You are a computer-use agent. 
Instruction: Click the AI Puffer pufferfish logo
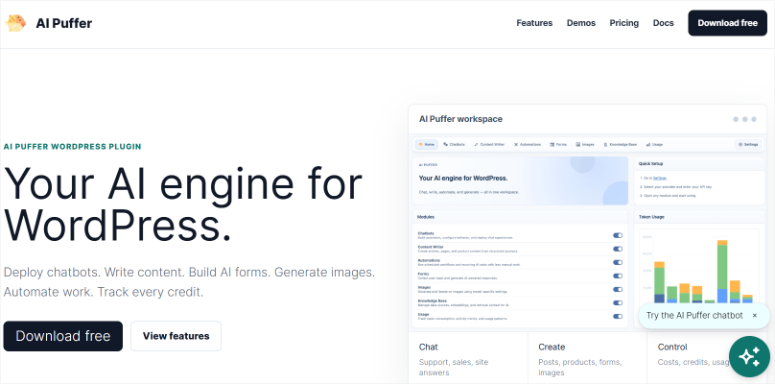coord(15,23)
